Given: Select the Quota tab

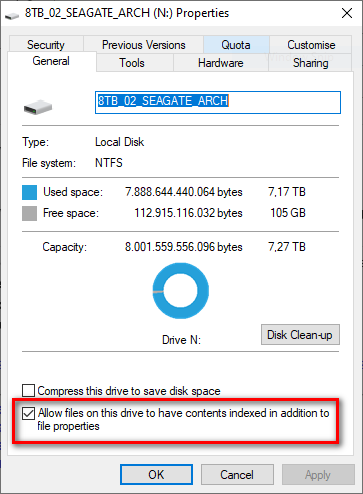Looking at the screenshot, I should coord(236,45).
